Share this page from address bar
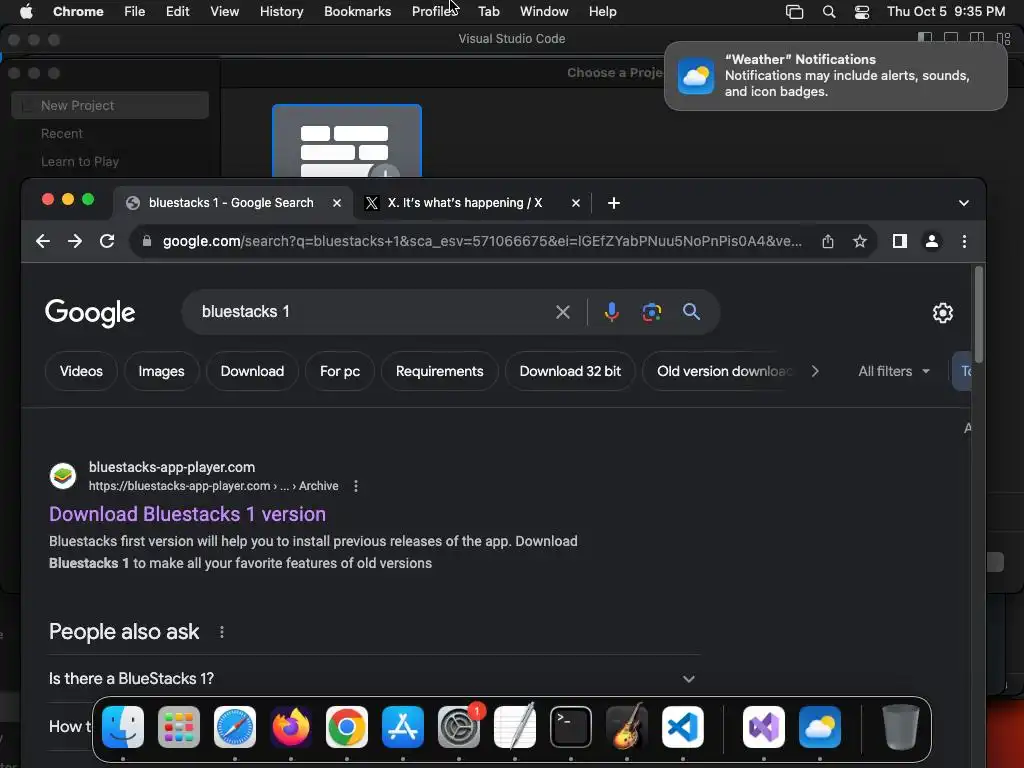The height and width of the screenshot is (768, 1024). pos(827,241)
